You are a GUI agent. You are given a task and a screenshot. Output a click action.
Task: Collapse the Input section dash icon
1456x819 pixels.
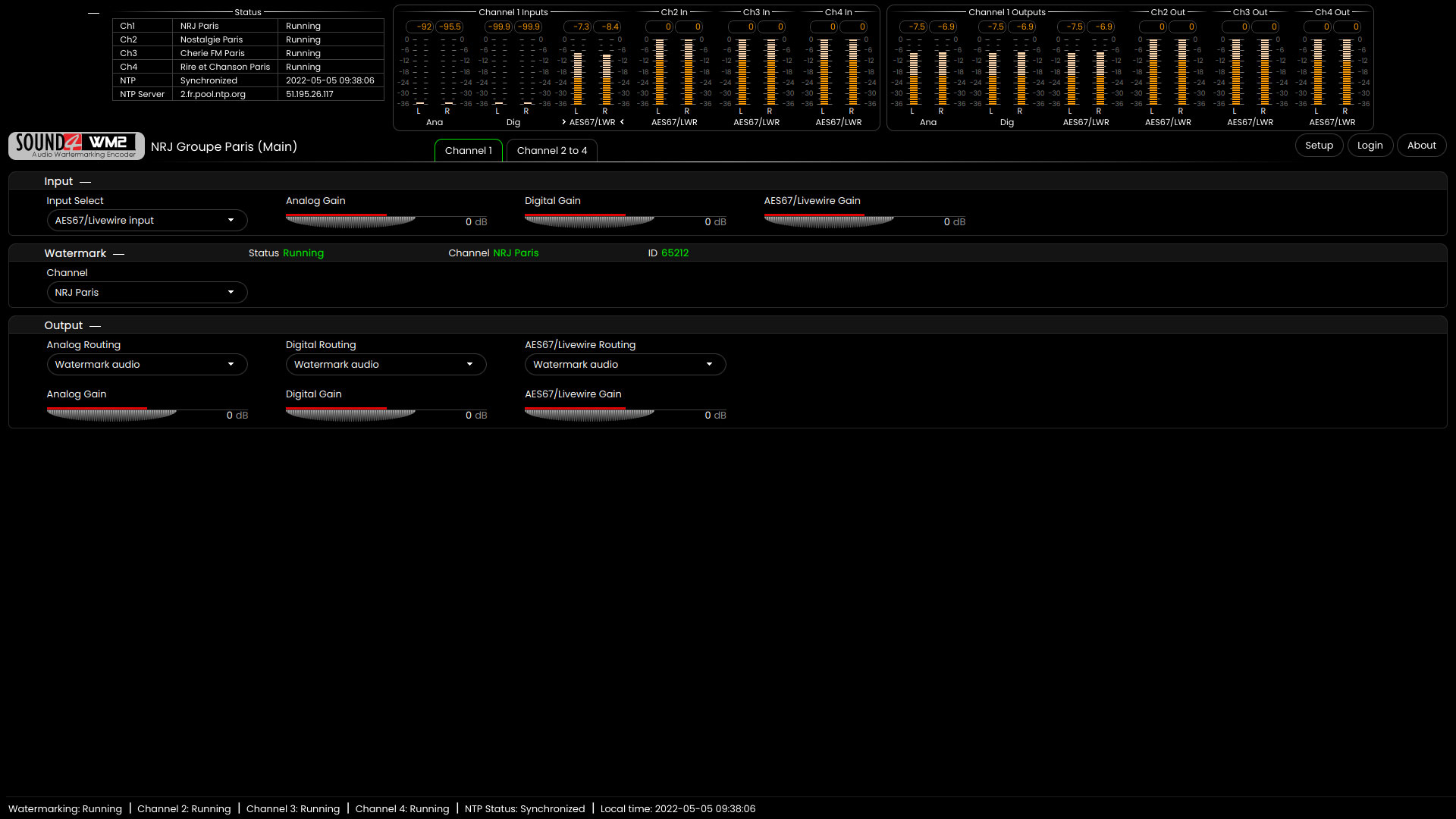pos(85,182)
